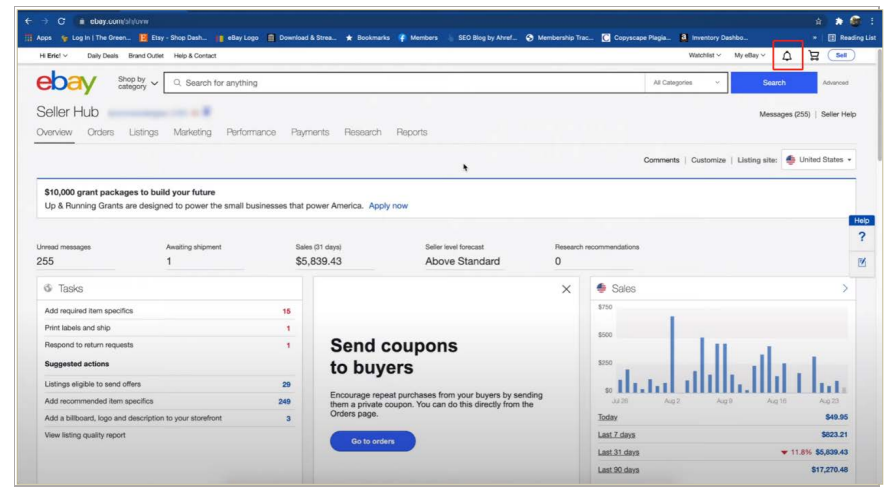
Task: Open the Research tab
Action: (x=363, y=132)
